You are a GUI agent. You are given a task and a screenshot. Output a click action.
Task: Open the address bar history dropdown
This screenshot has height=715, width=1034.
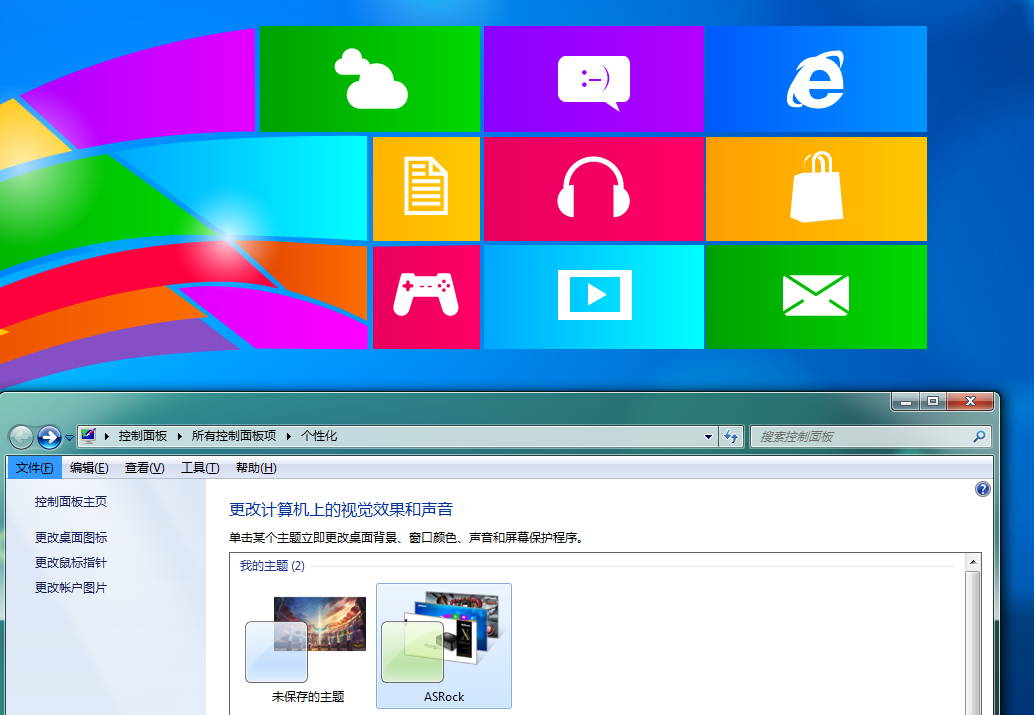(707, 437)
